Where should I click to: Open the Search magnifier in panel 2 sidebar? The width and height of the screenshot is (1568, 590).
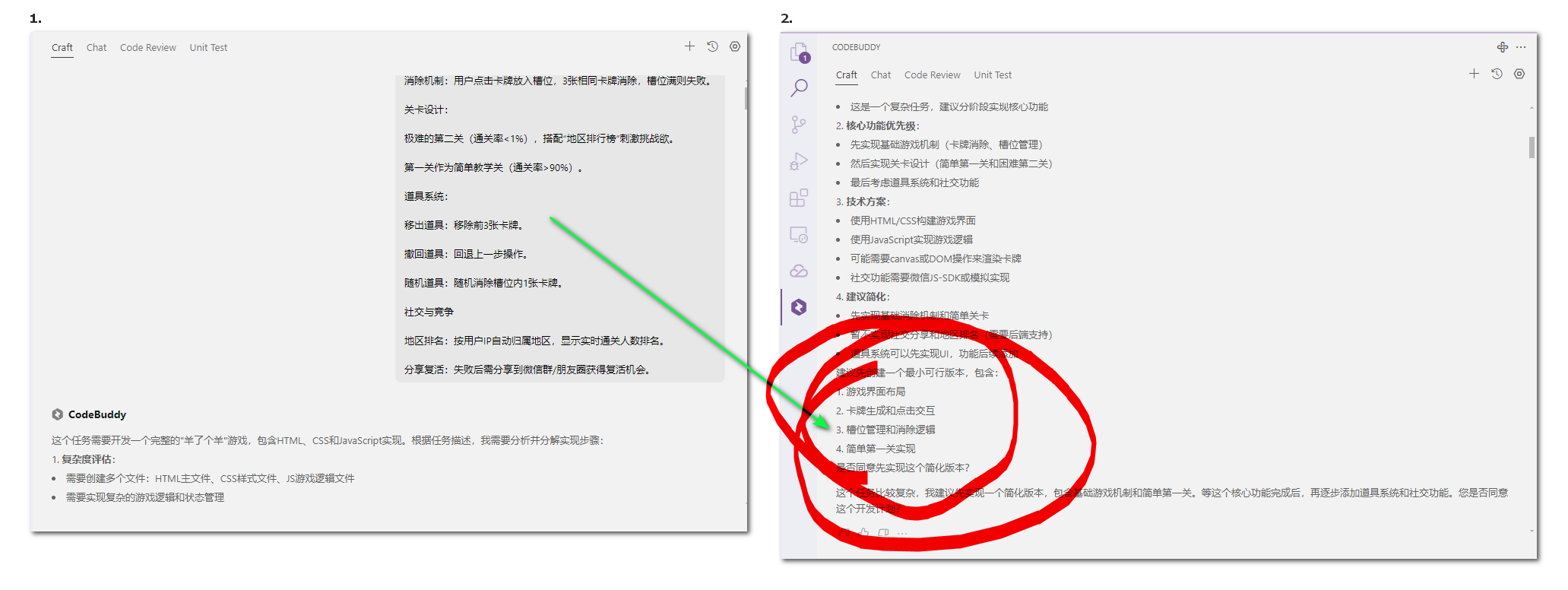point(799,87)
